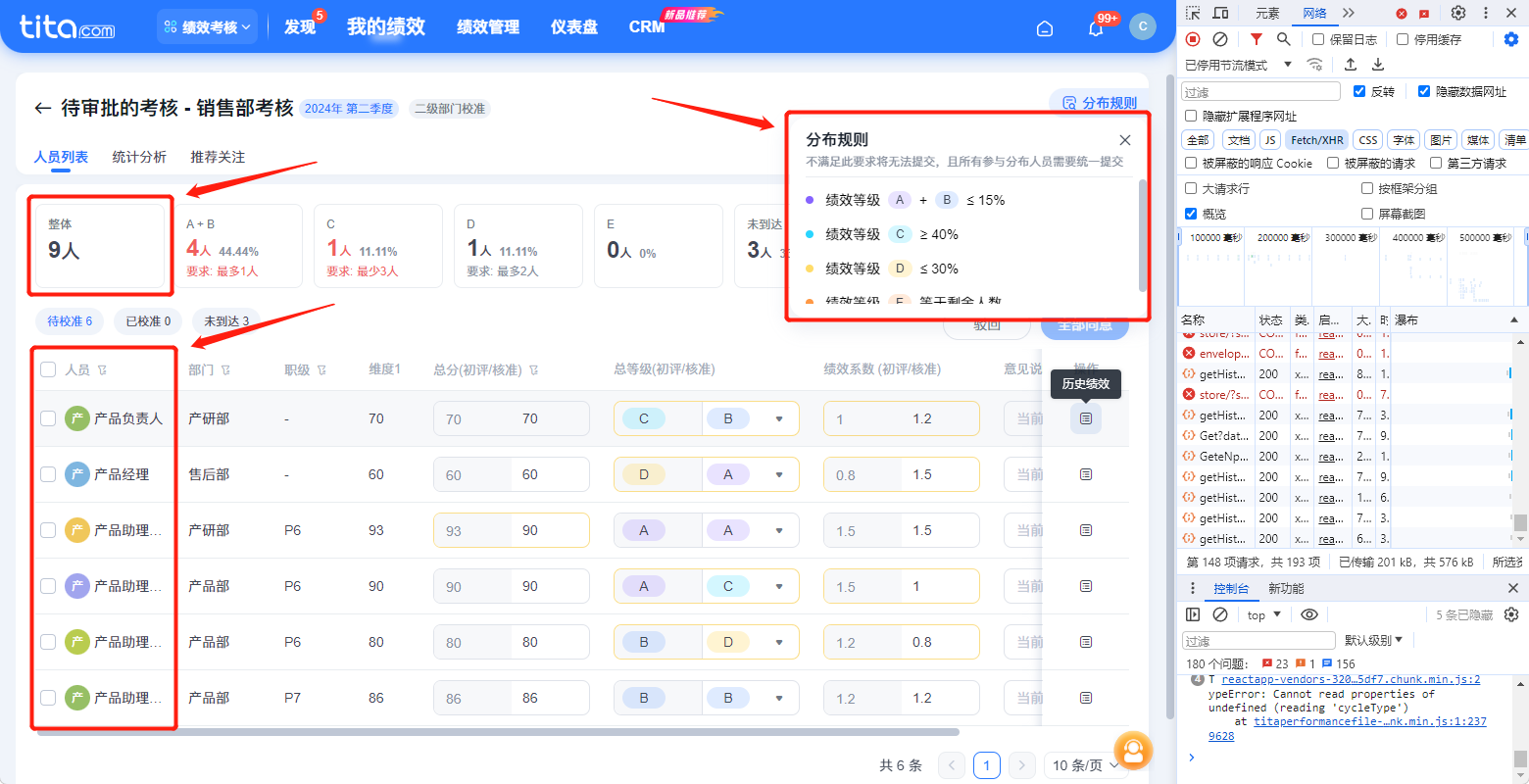The image size is (1529, 784).
Task: Check the 产品负责人 row checkbox
Action: pos(48,418)
